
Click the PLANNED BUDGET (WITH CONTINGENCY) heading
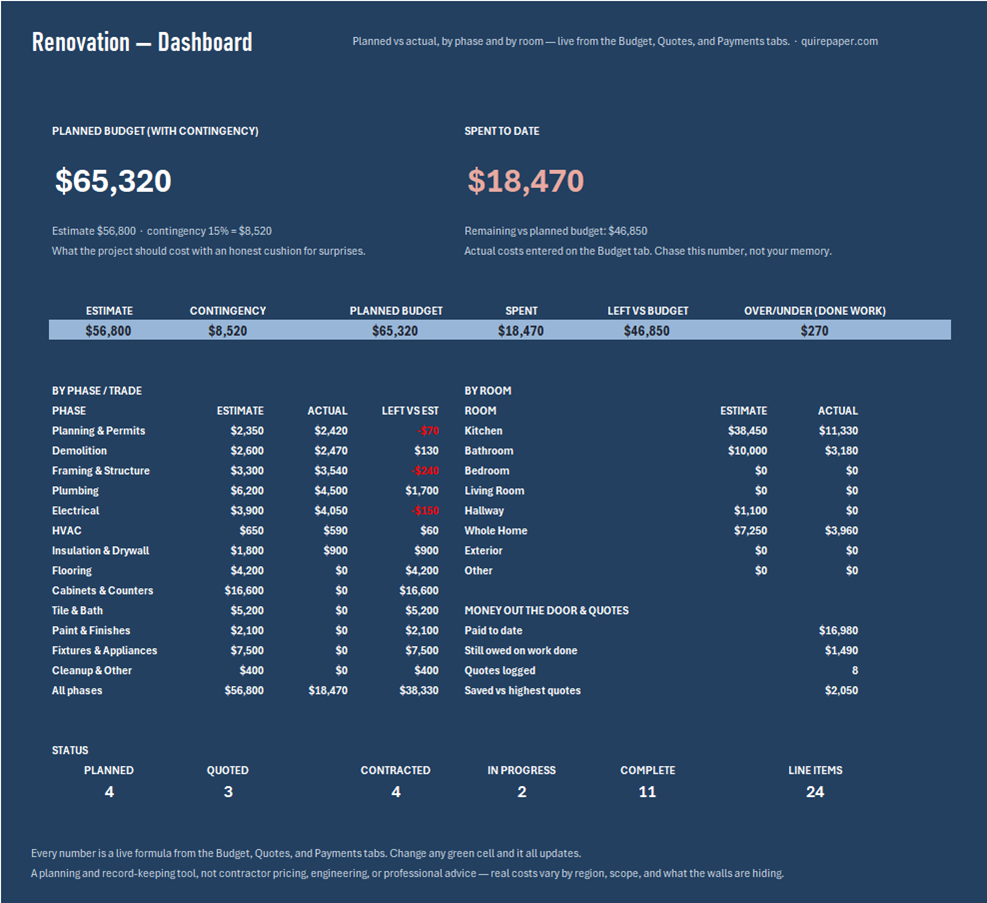pyautogui.click(x=155, y=131)
